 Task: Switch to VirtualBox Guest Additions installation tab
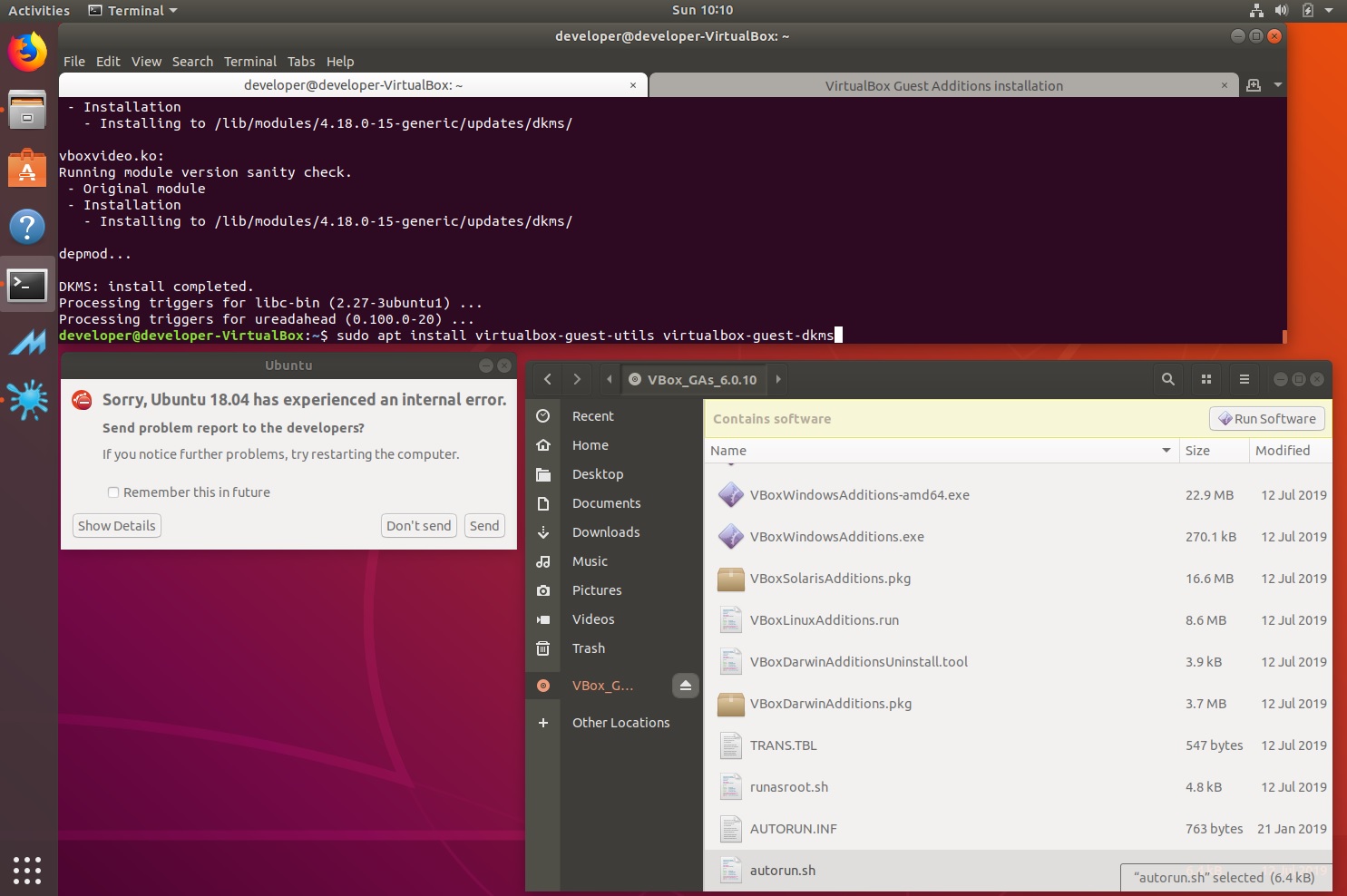coord(944,85)
